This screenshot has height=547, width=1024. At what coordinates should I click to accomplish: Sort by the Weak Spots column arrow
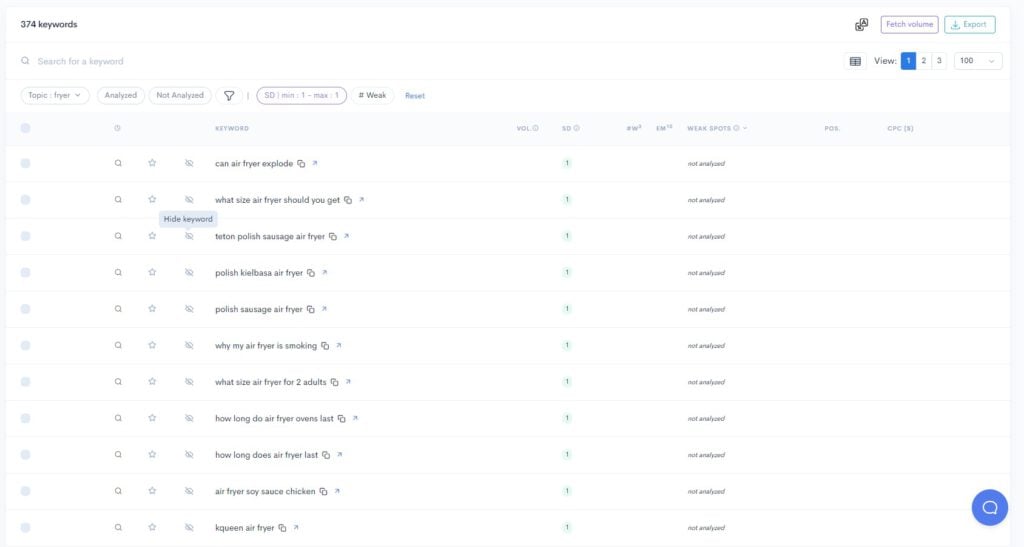pyautogui.click(x=745, y=128)
